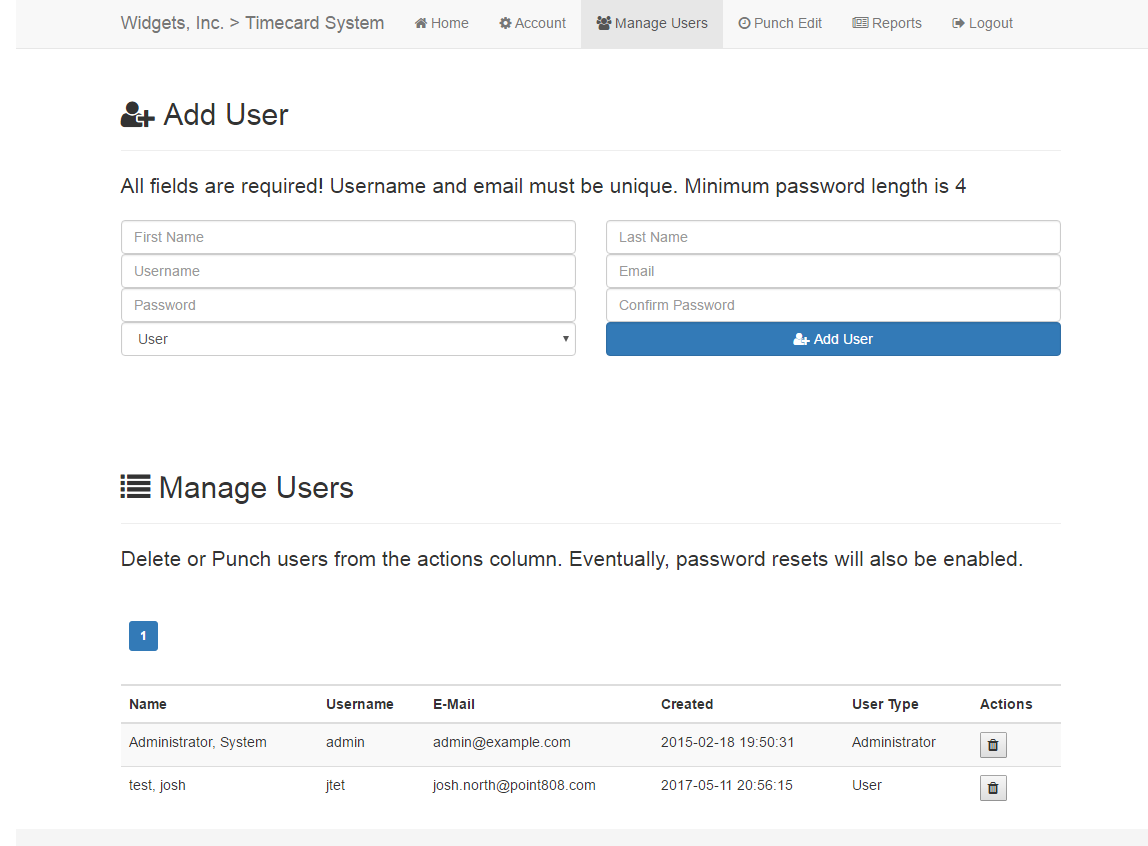The width and height of the screenshot is (1148, 846).
Task: Click the Widgets, Inc. Timecard System brand
Action: tap(252, 23)
